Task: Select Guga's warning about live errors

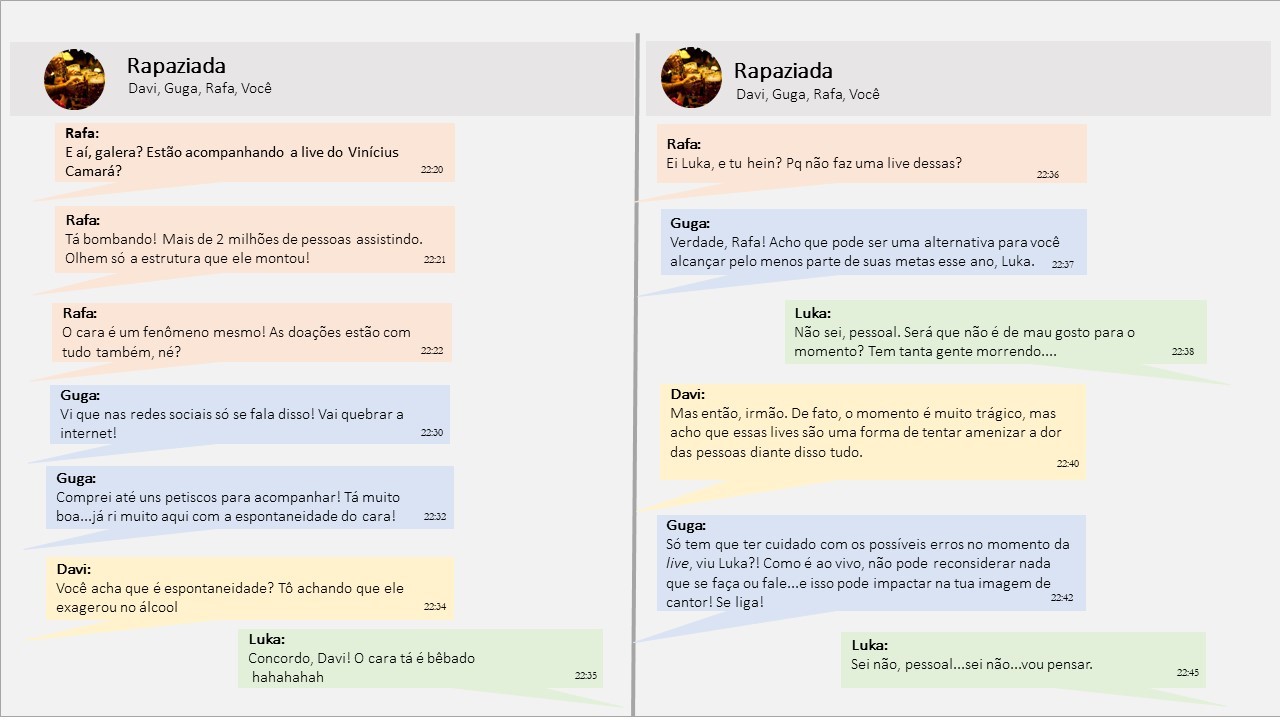Action: coord(870,562)
